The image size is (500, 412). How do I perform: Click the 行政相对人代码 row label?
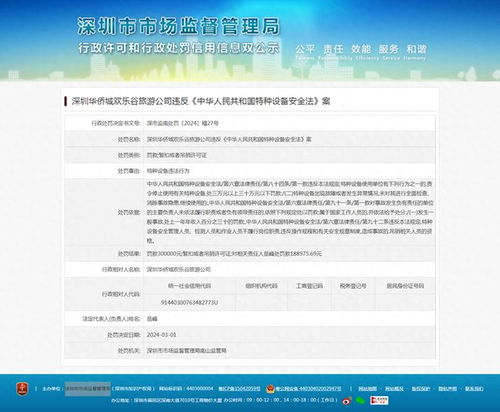click(x=121, y=294)
